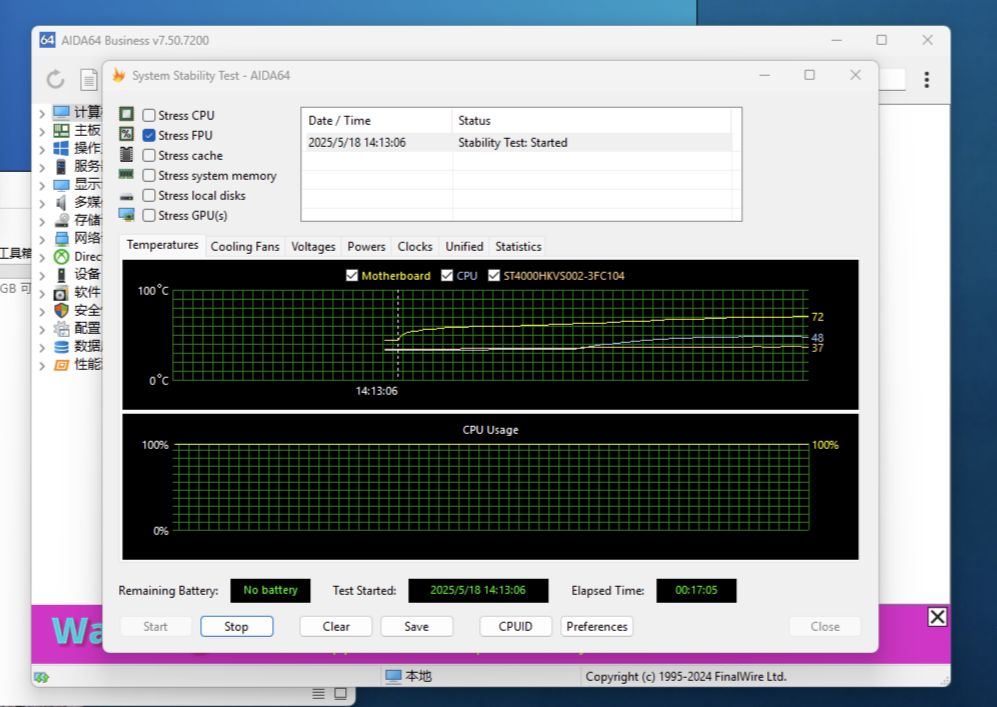
Task: Expand the computer tree node at top
Action: pyautogui.click(x=42, y=113)
